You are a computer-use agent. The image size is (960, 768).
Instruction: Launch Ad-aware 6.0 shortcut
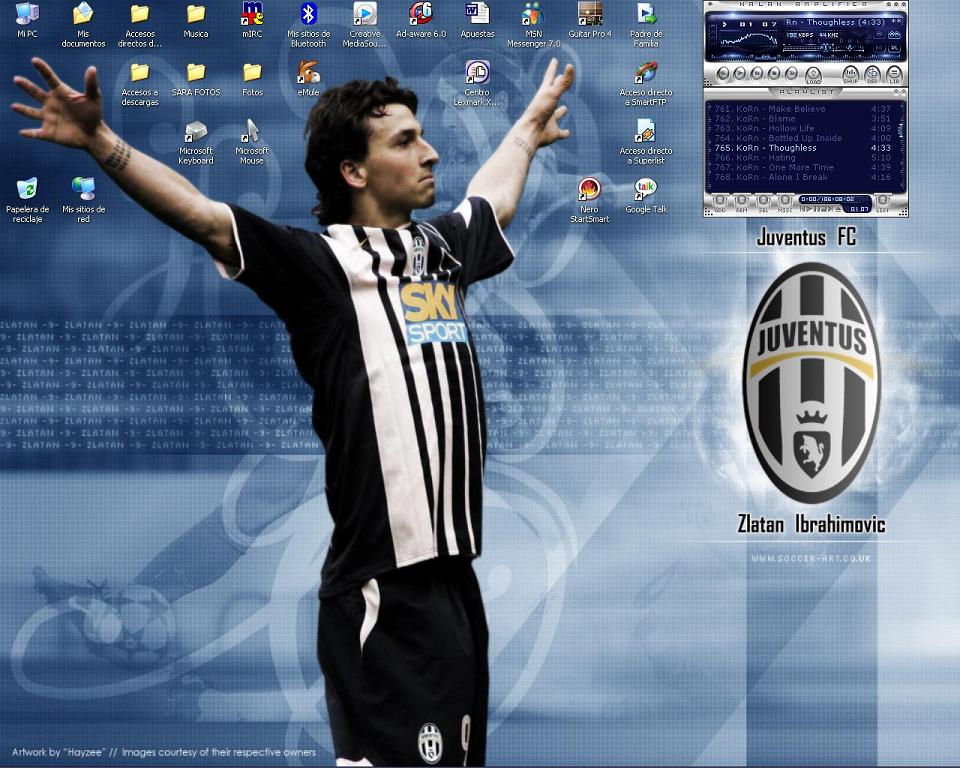tap(421, 20)
